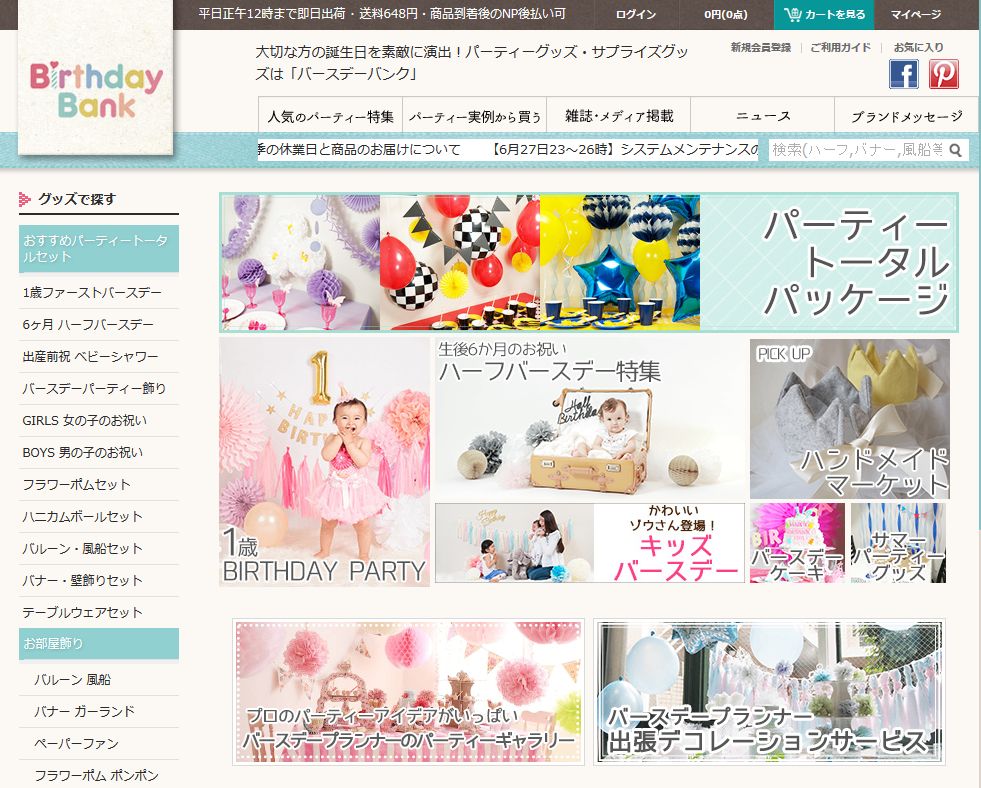Open the ご利用ガイド guide link

coord(840,47)
